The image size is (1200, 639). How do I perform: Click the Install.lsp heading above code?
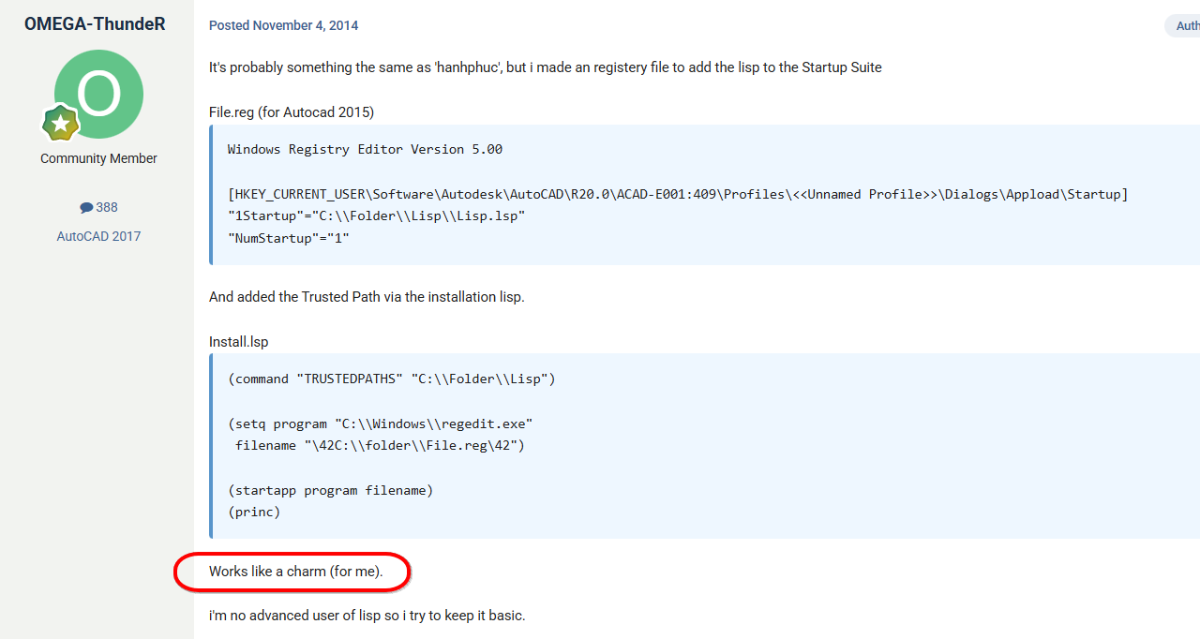[x=238, y=342]
